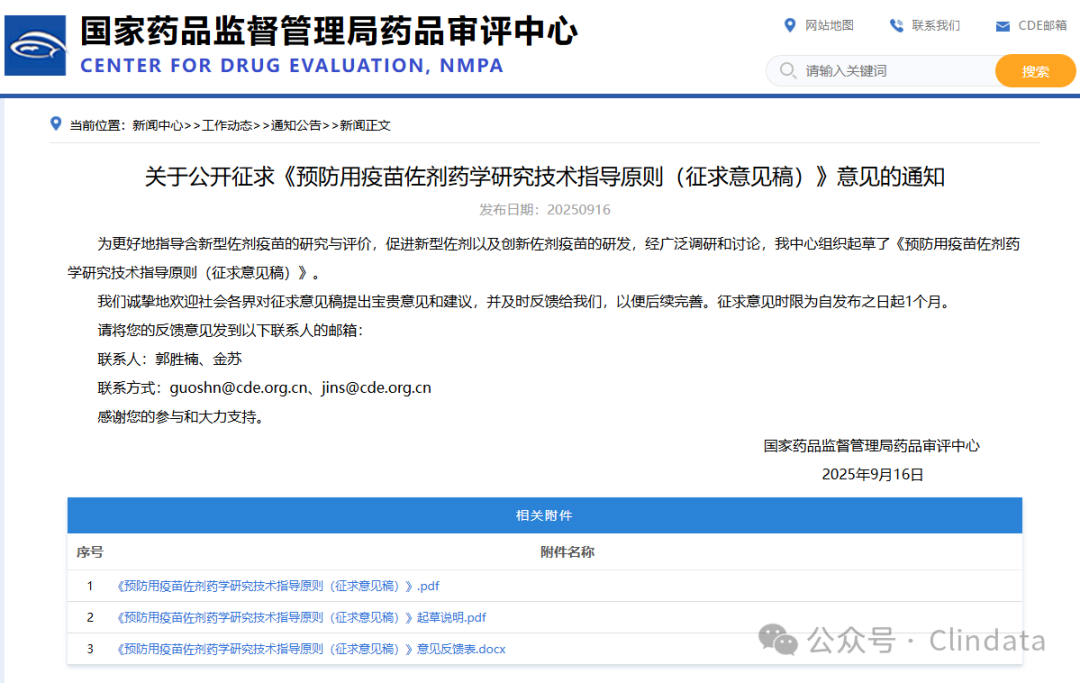This screenshot has height=683, width=1080.
Task: Open attachment 1 征求意见稿 .pdf
Action: click(276, 586)
